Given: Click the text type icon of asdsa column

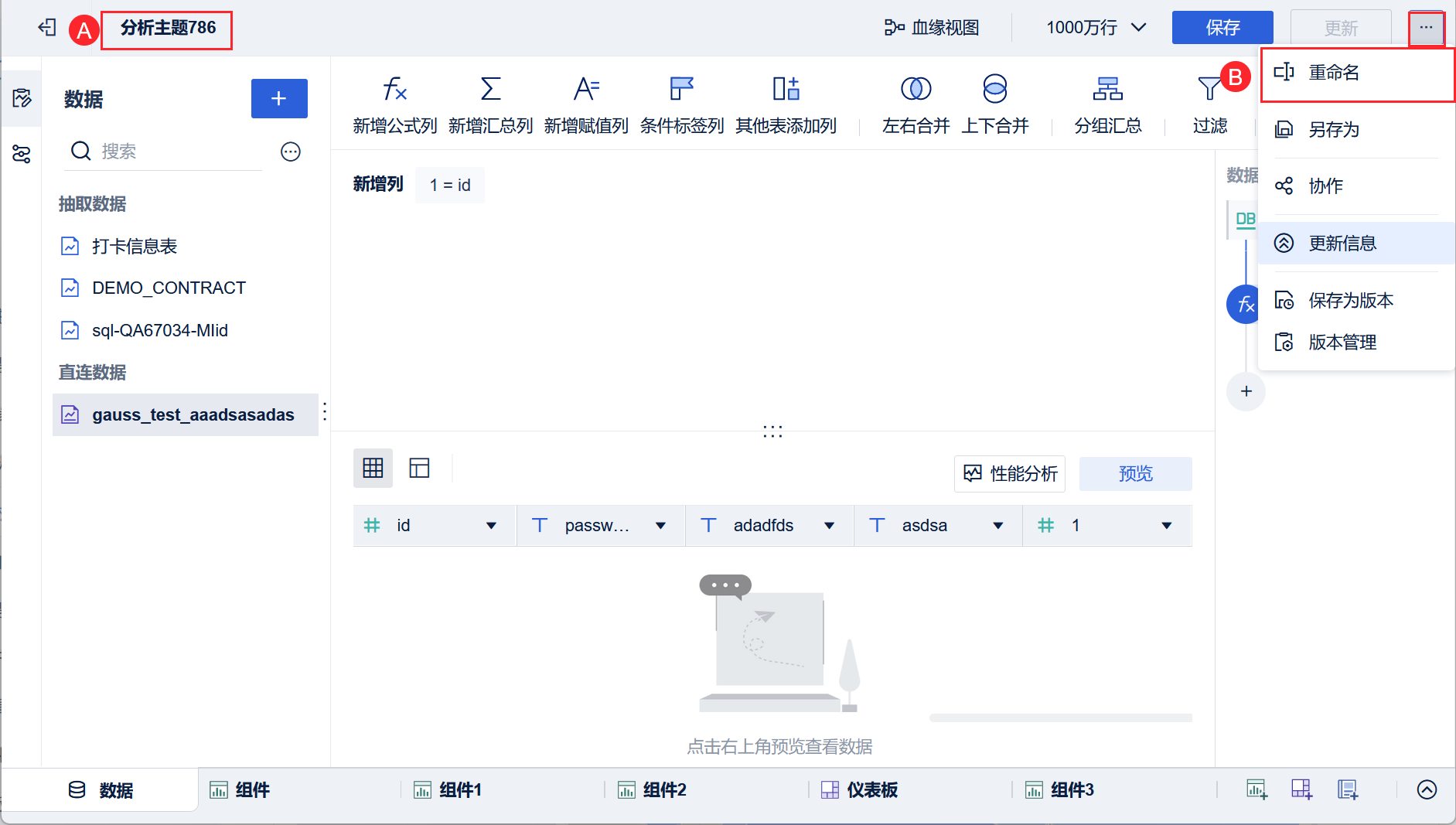Looking at the screenshot, I should tap(877, 526).
